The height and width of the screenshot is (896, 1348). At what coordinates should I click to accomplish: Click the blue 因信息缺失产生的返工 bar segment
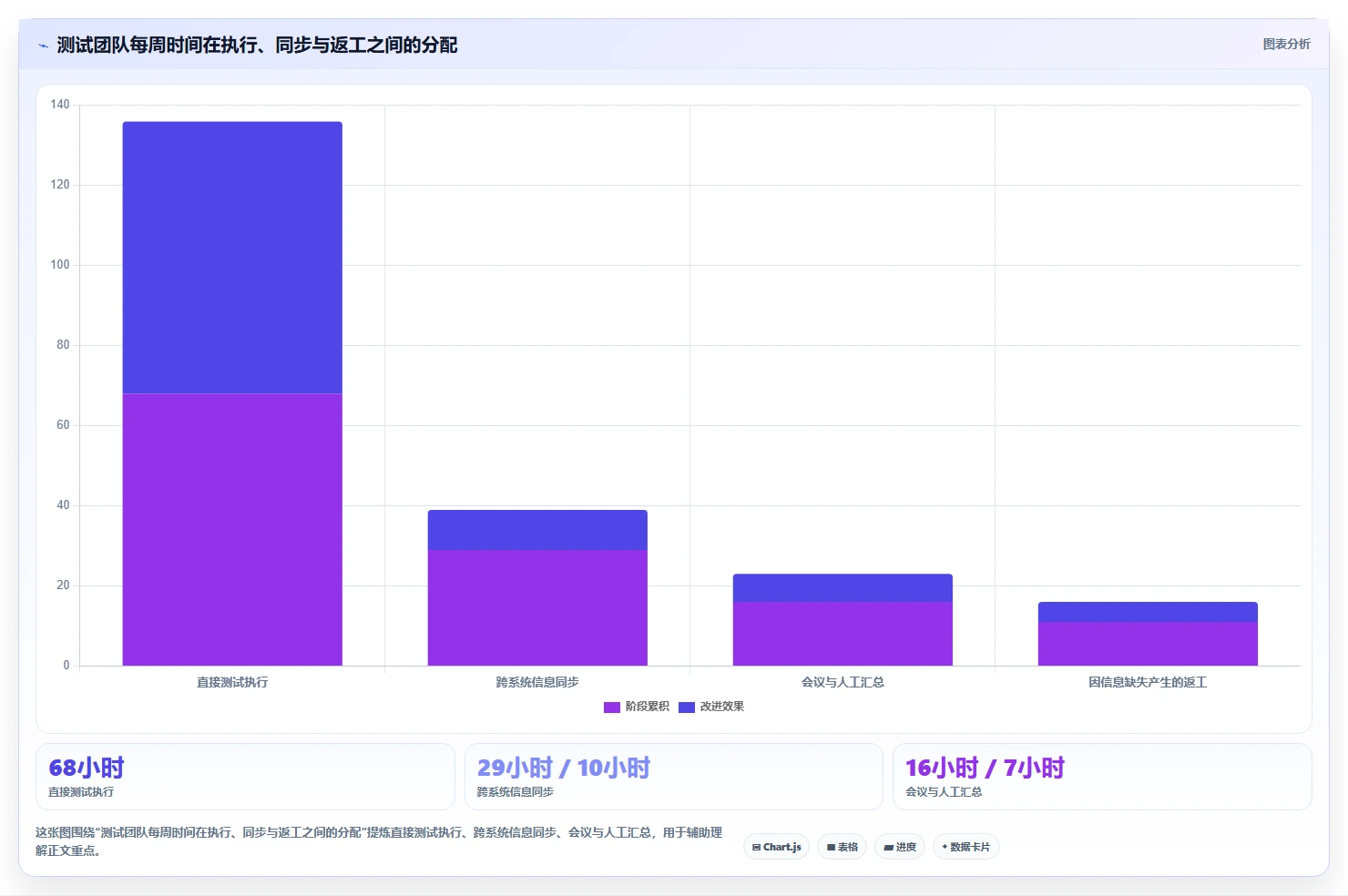(1148, 612)
